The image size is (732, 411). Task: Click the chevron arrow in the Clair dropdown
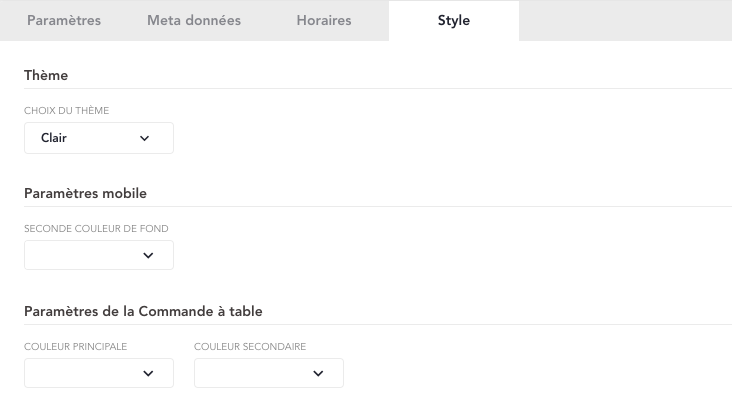(x=144, y=138)
